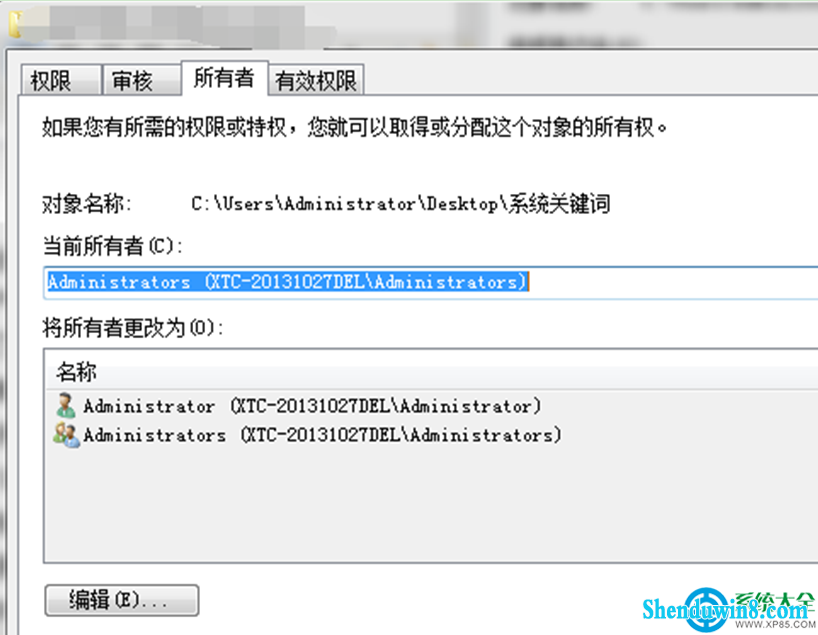The image size is (818, 635).
Task: Choose Administrators (XTC-20131027DEL\Administrators) list entry text
Action: [322, 435]
